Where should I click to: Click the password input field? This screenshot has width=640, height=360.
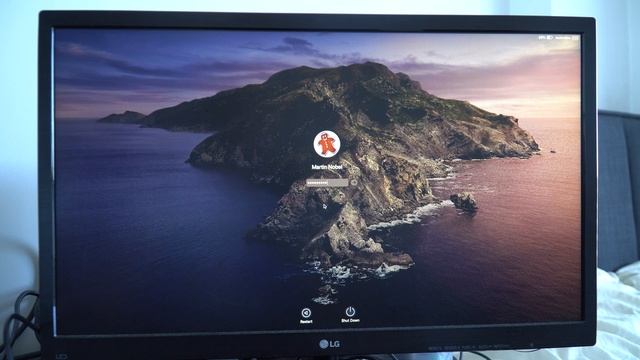tap(327, 182)
